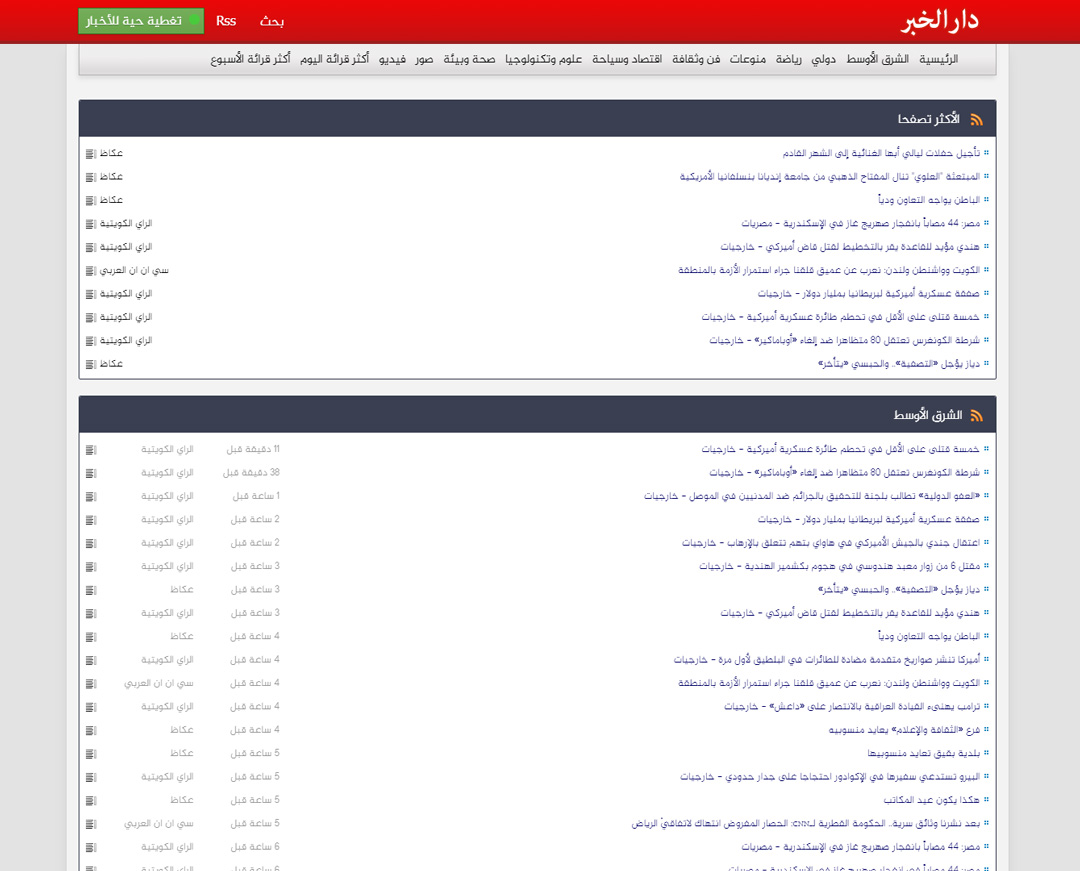Open details icon for 'تأجيل حفلات ليالي أبها' row
Viewport: 1080px width, 871px height.
[89, 153]
